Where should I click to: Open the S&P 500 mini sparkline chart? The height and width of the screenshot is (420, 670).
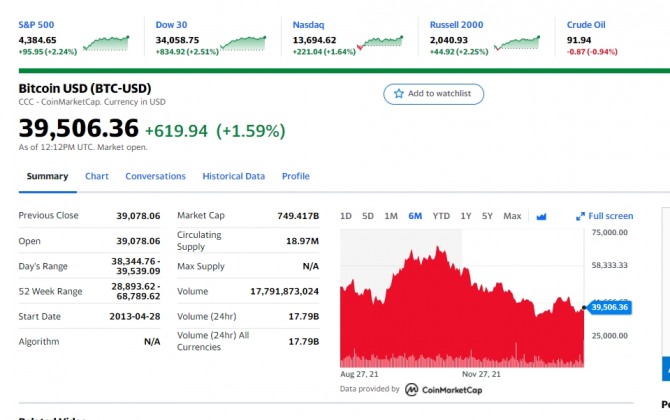click(x=107, y=42)
